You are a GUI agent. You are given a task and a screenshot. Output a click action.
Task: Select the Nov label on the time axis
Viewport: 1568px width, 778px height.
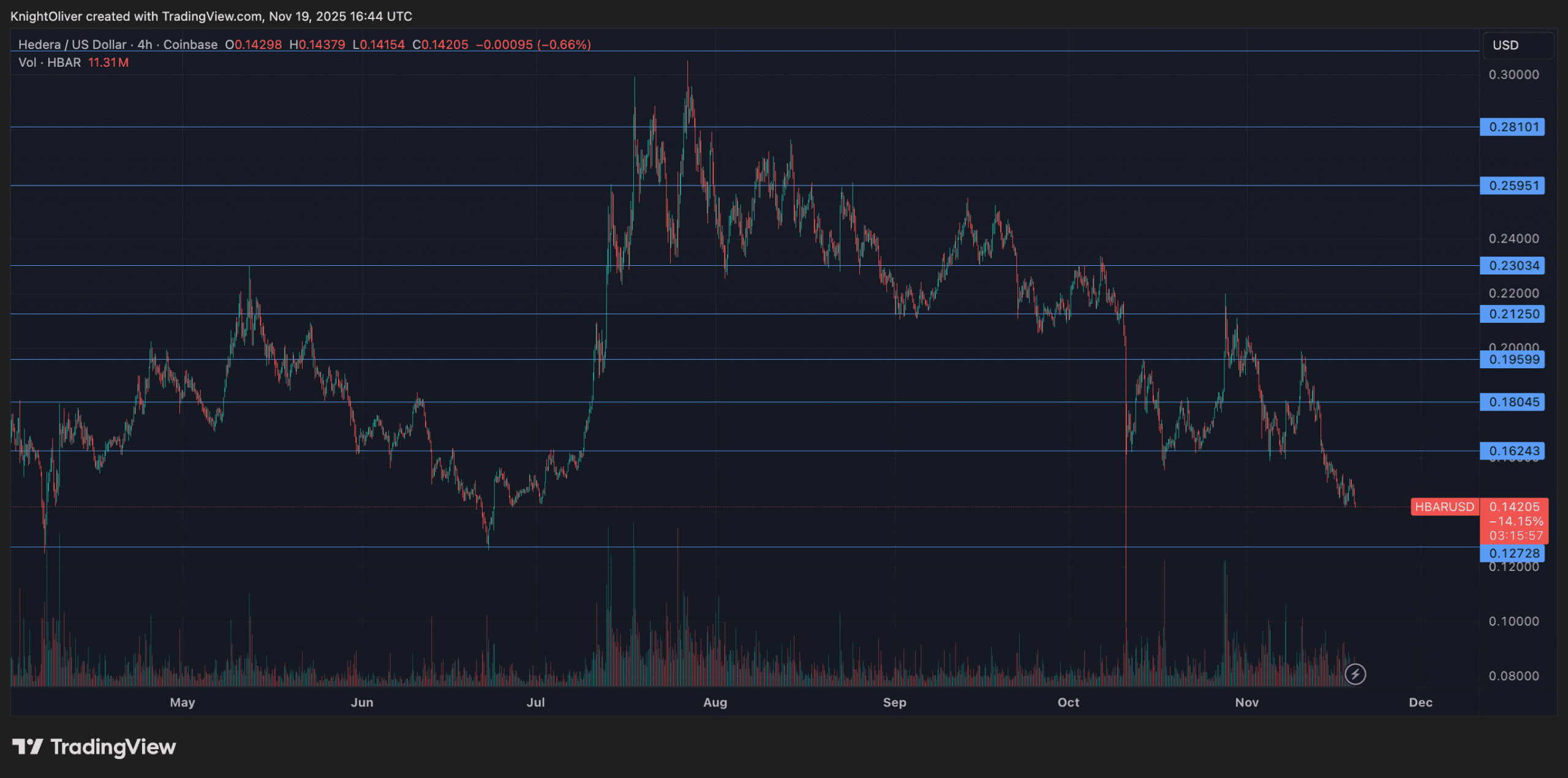(1246, 703)
